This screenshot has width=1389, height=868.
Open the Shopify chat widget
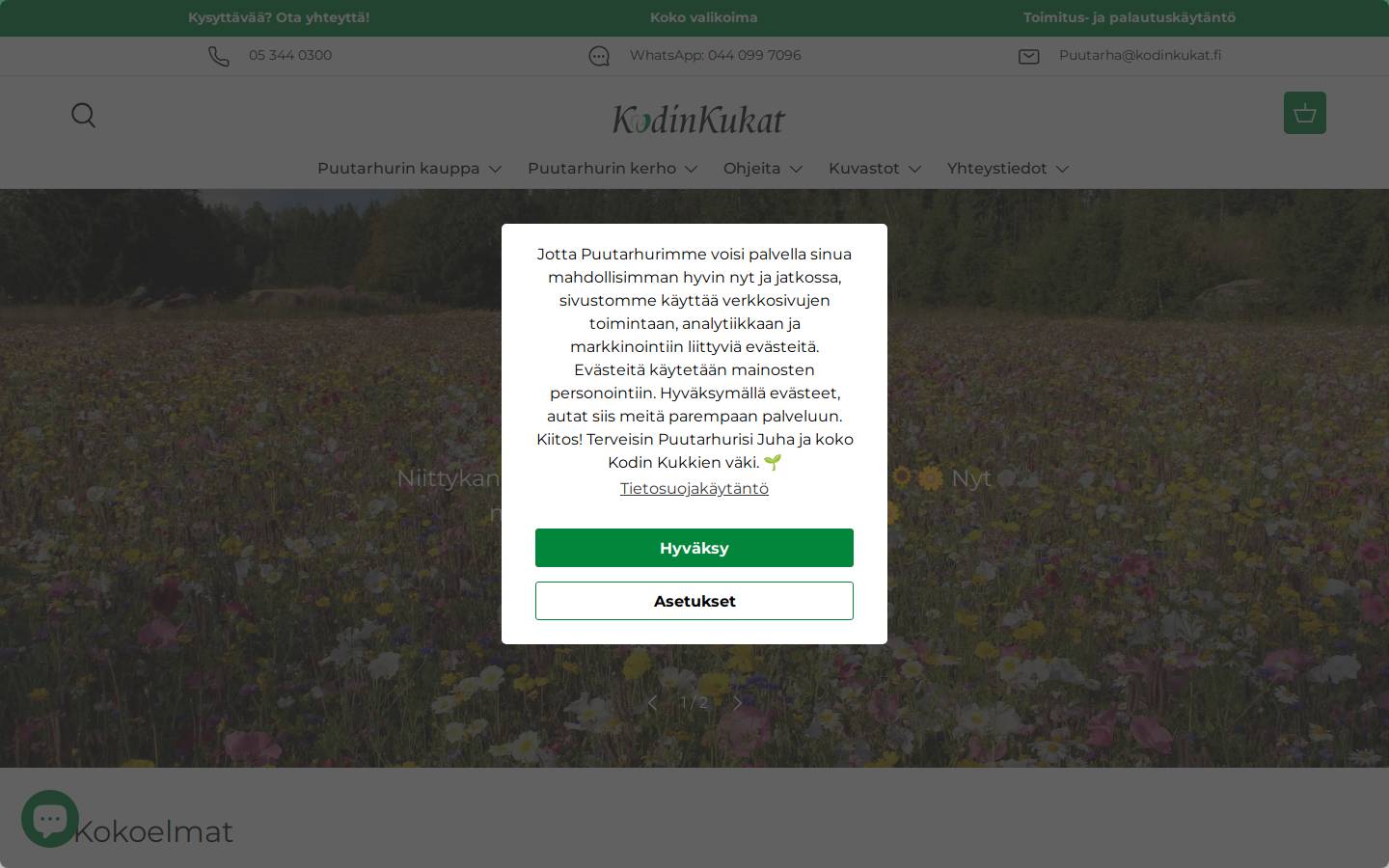[50, 819]
